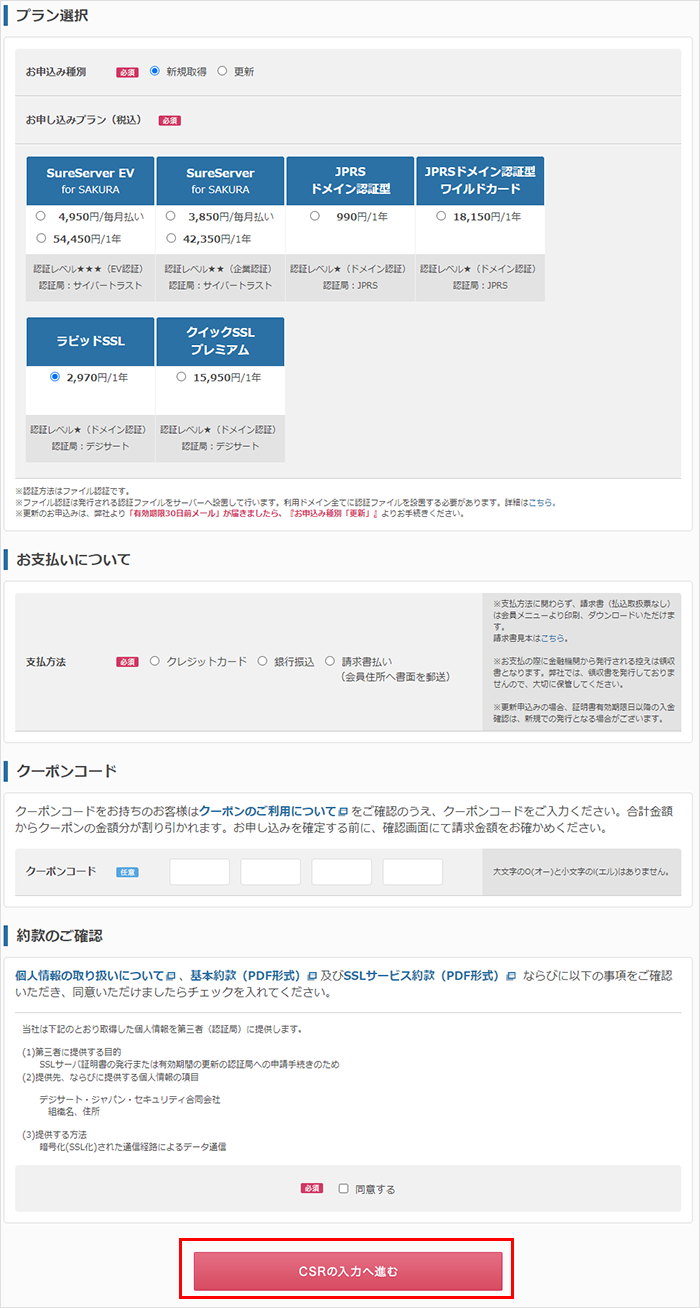Click external-link icon beside クーポンのご利用について
Viewport: 700px width, 1308px height.
(343, 811)
